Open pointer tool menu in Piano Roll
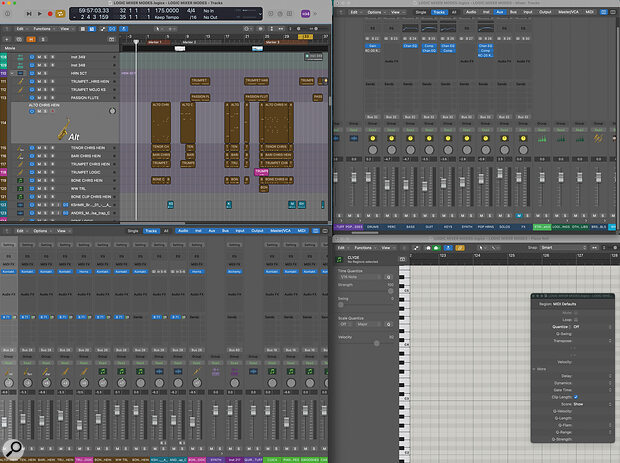This screenshot has width=620, height=463. click(482, 248)
